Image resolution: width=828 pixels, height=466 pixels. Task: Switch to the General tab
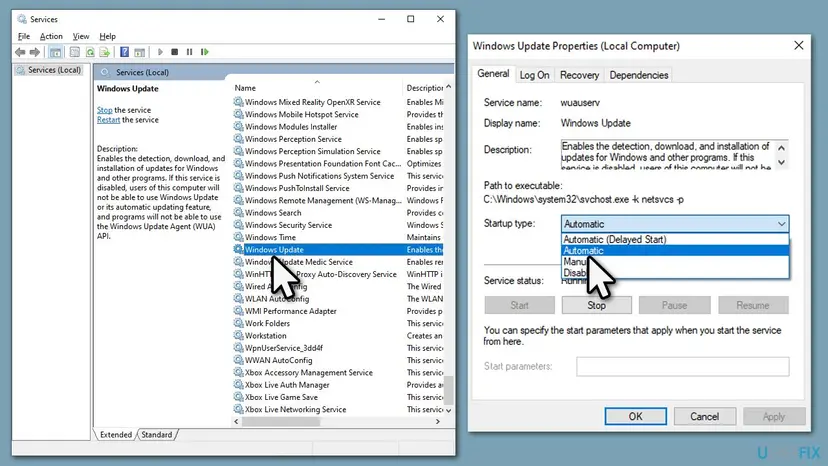coord(493,74)
